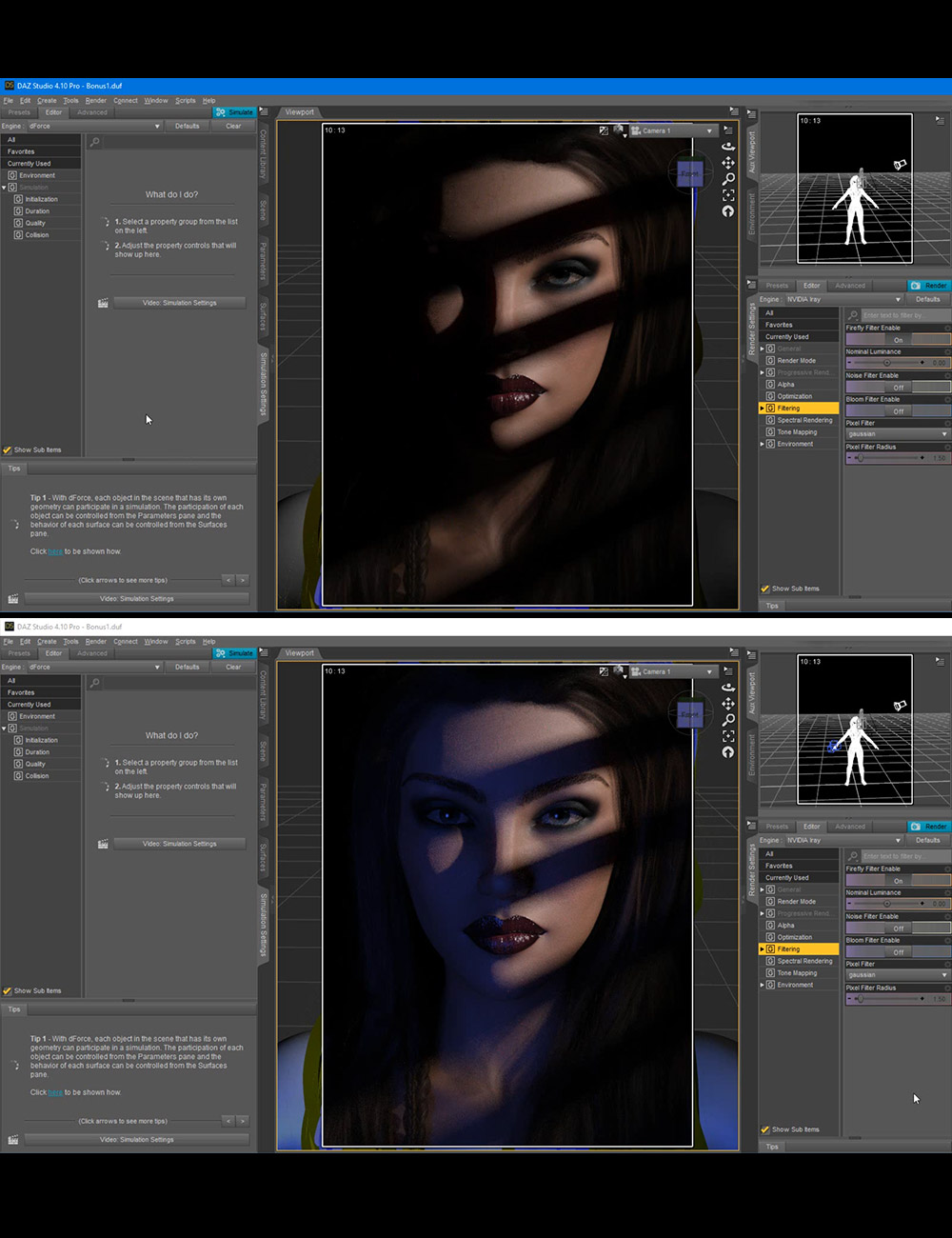Toggle Noise Filter Enable Off in lower window
The image size is (952, 1238).
(898, 928)
